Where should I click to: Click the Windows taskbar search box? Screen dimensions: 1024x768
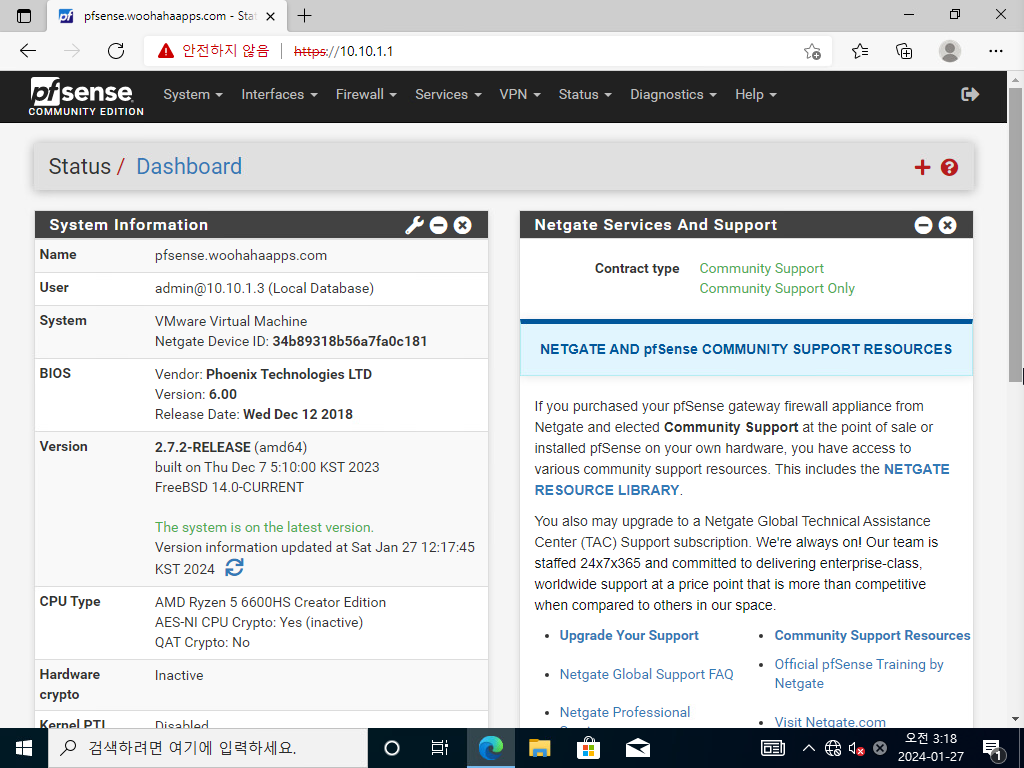pos(208,748)
